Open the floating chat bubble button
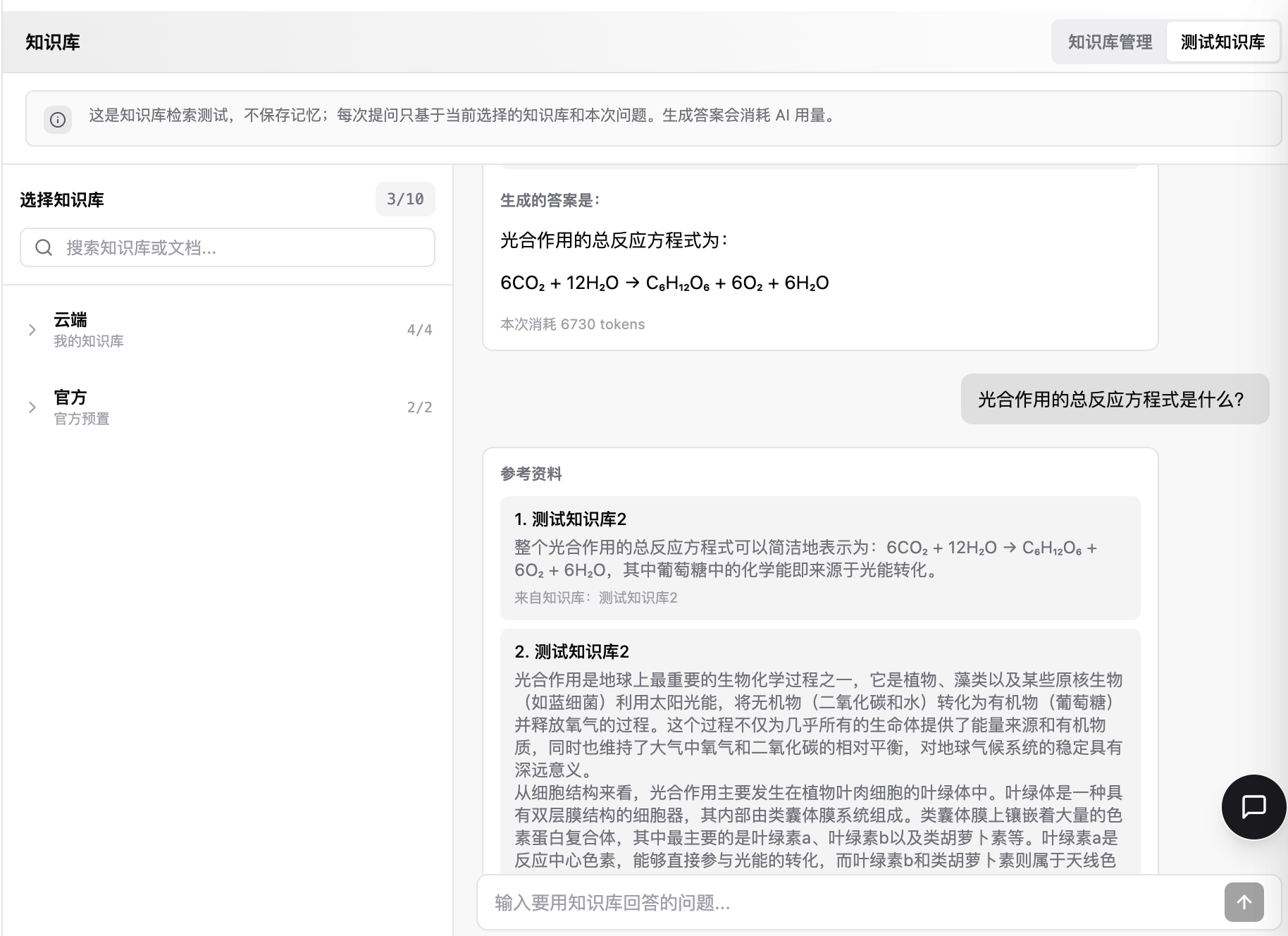This screenshot has height=936, width=1288. (x=1253, y=806)
